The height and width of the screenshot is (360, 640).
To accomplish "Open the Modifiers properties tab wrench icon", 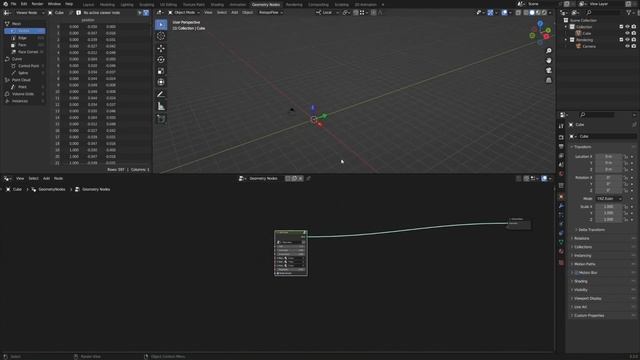I will coord(561,206).
